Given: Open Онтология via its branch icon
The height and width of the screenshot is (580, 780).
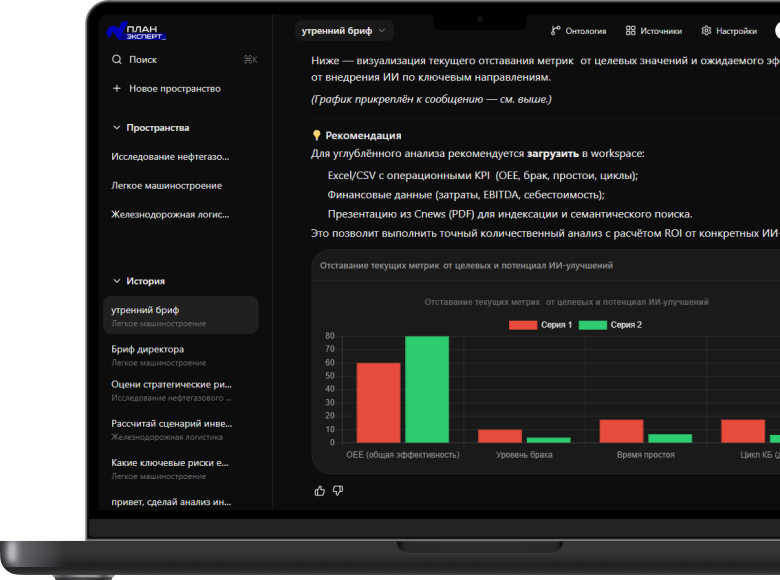Looking at the screenshot, I should 555,31.
